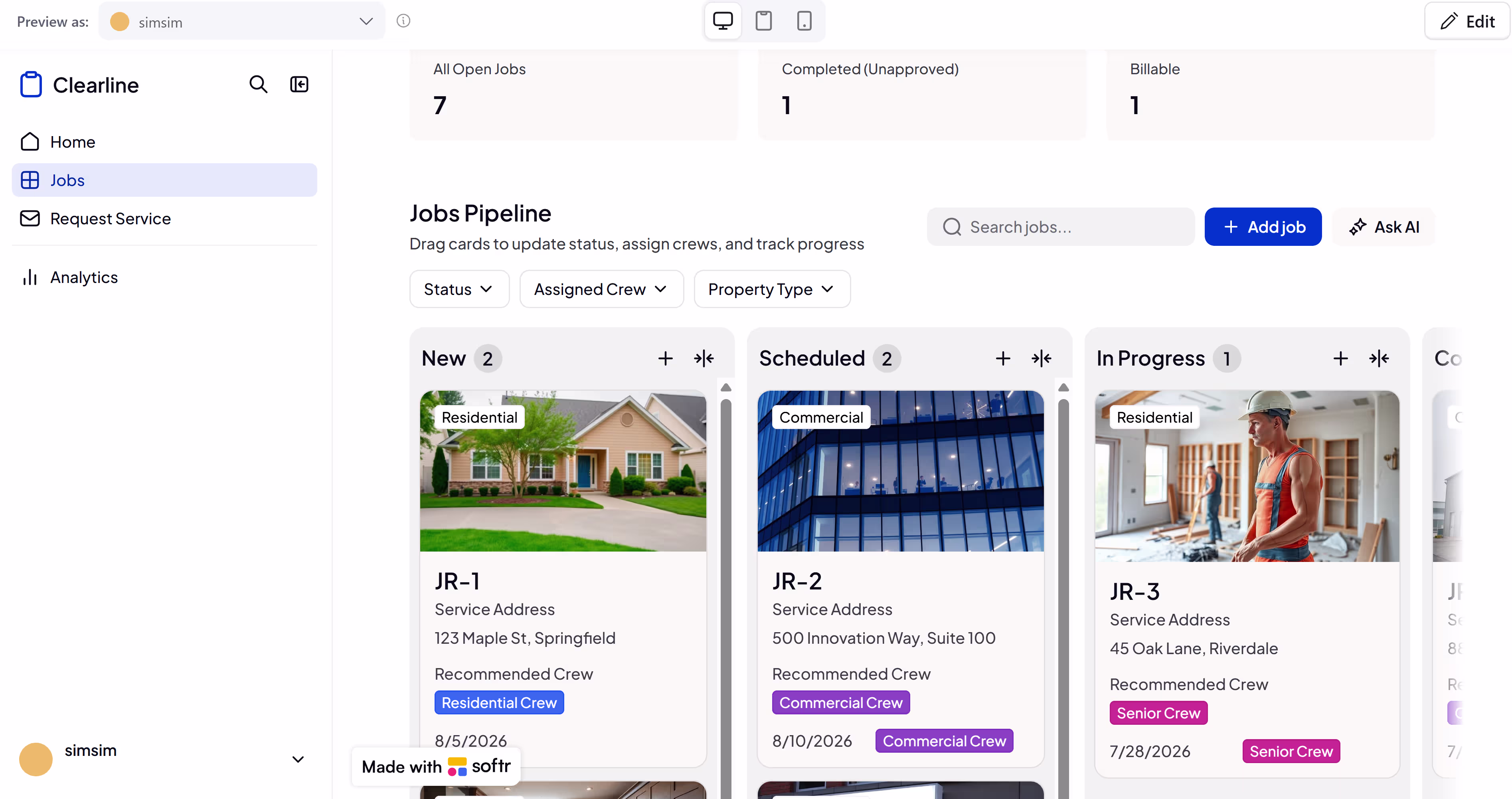This screenshot has height=799, width=1512.
Task: Click the Clearline clipboard logo
Action: (31, 85)
